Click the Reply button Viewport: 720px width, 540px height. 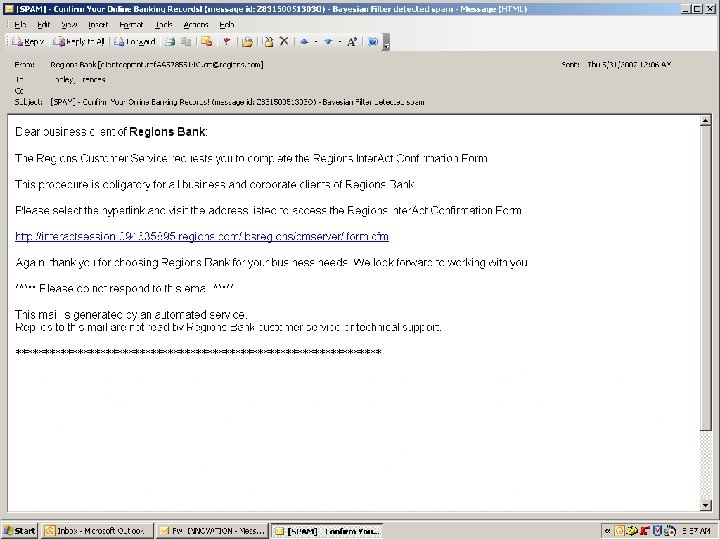pyautogui.click(x=28, y=42)
